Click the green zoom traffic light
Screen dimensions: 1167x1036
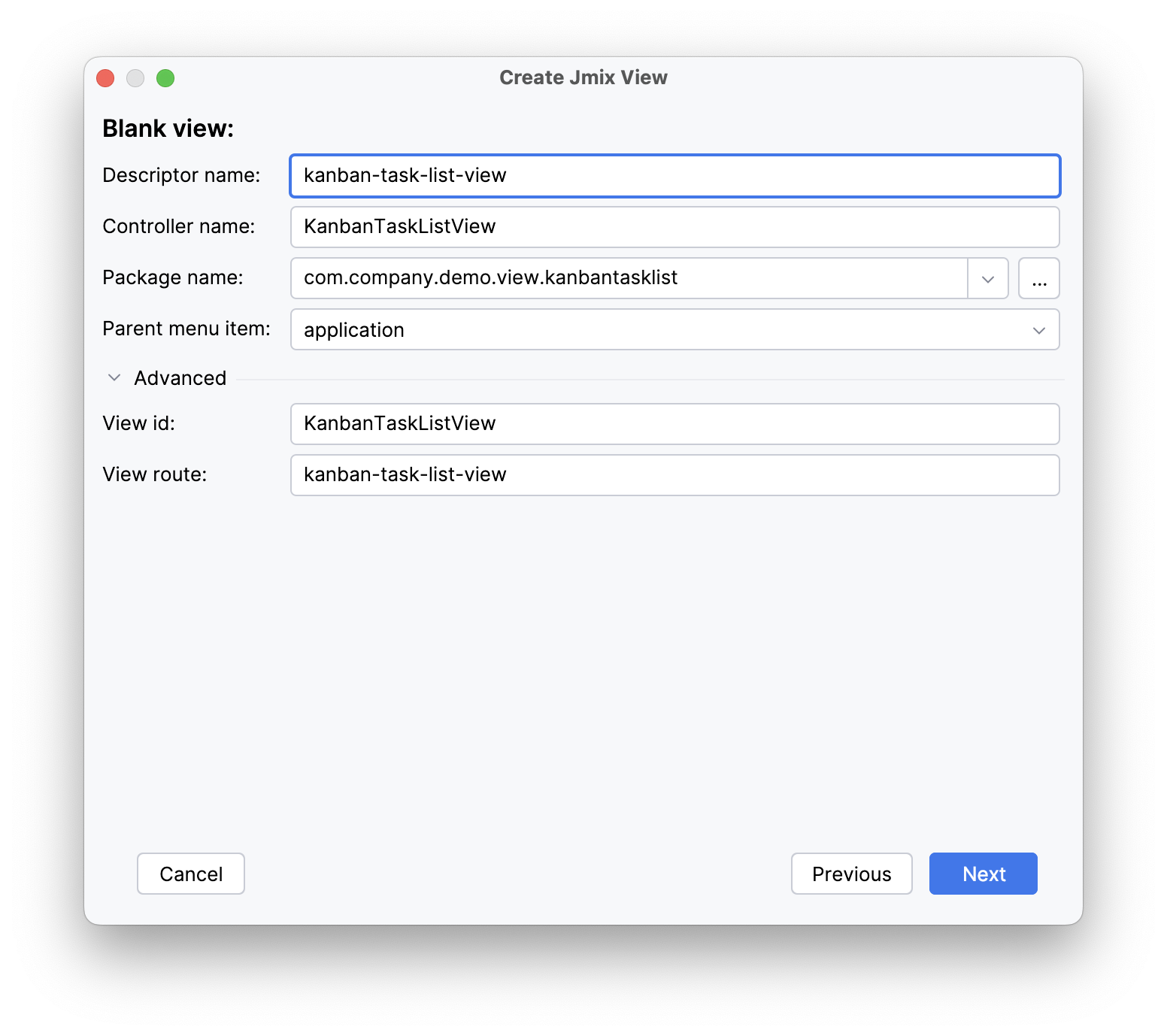click(166, 77)
